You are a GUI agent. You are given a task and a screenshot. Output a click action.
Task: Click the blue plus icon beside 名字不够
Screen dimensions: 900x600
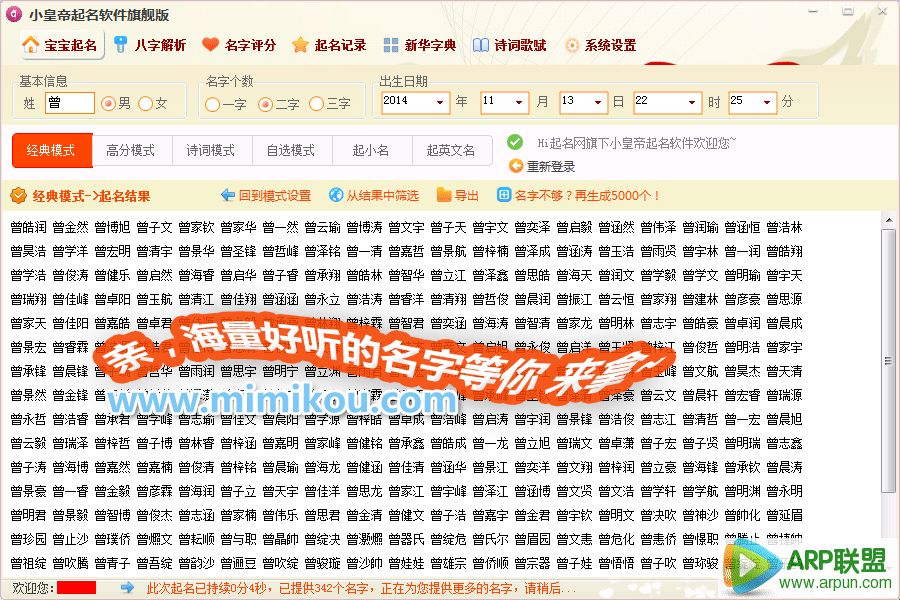click(503, 195)
